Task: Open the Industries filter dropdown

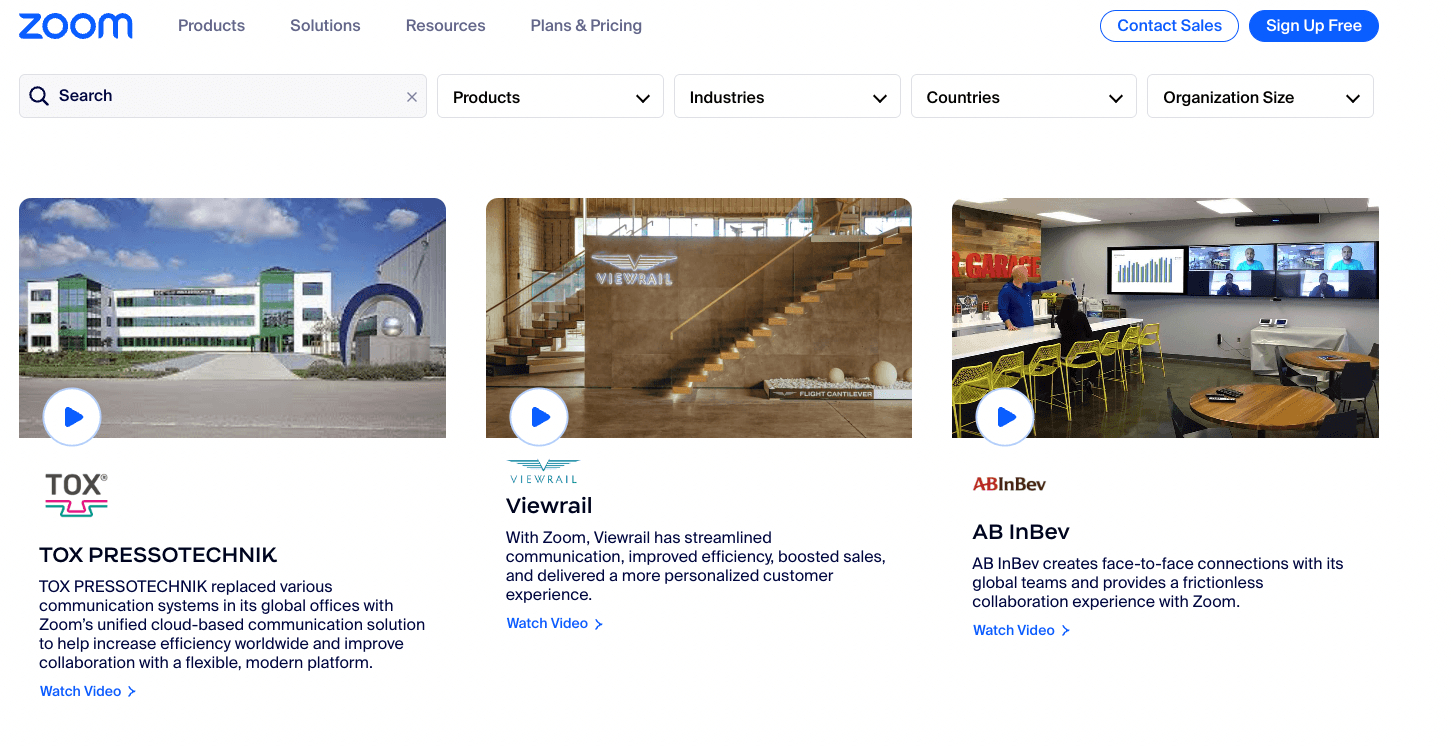Action: (787, 97)
